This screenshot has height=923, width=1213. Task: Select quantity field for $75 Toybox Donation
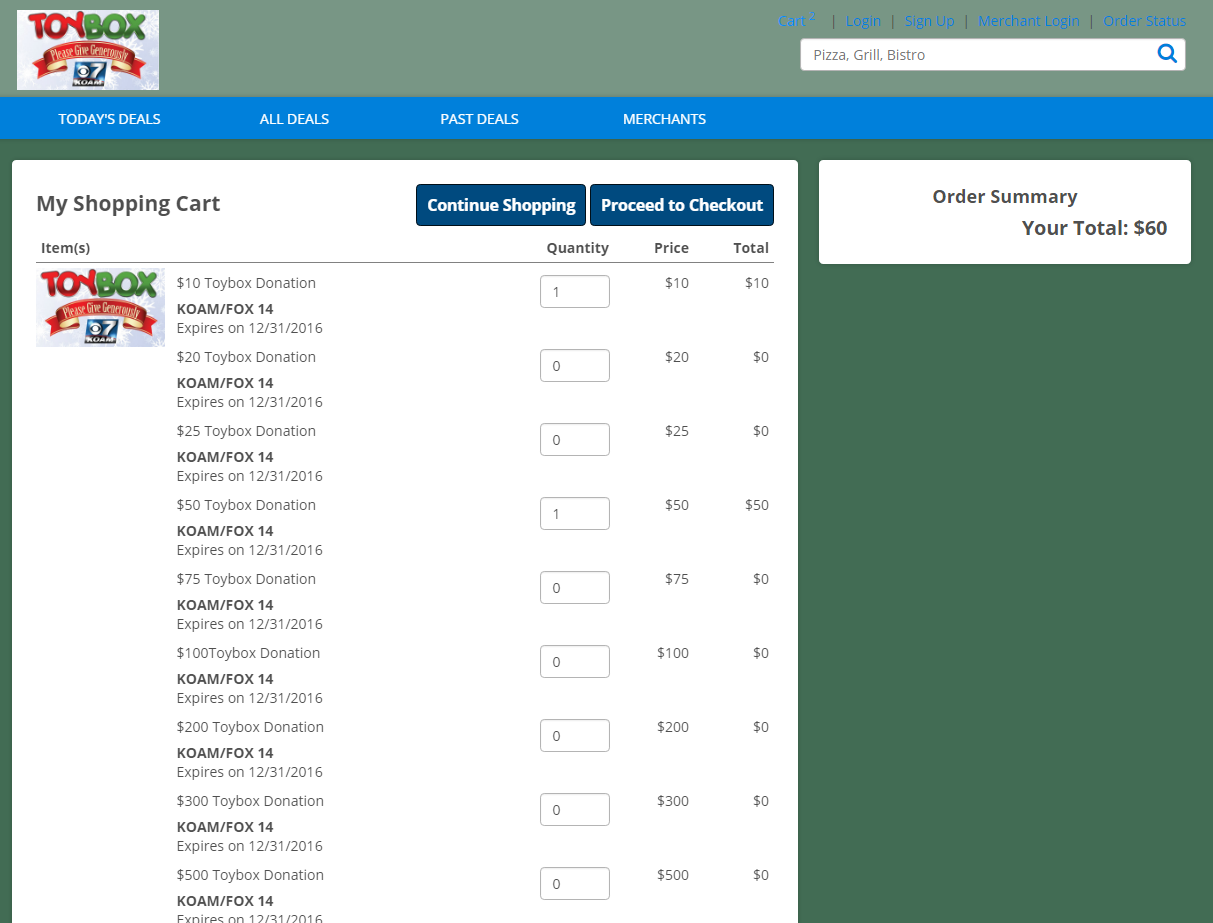pyautogui.click(x=575, y=587)
